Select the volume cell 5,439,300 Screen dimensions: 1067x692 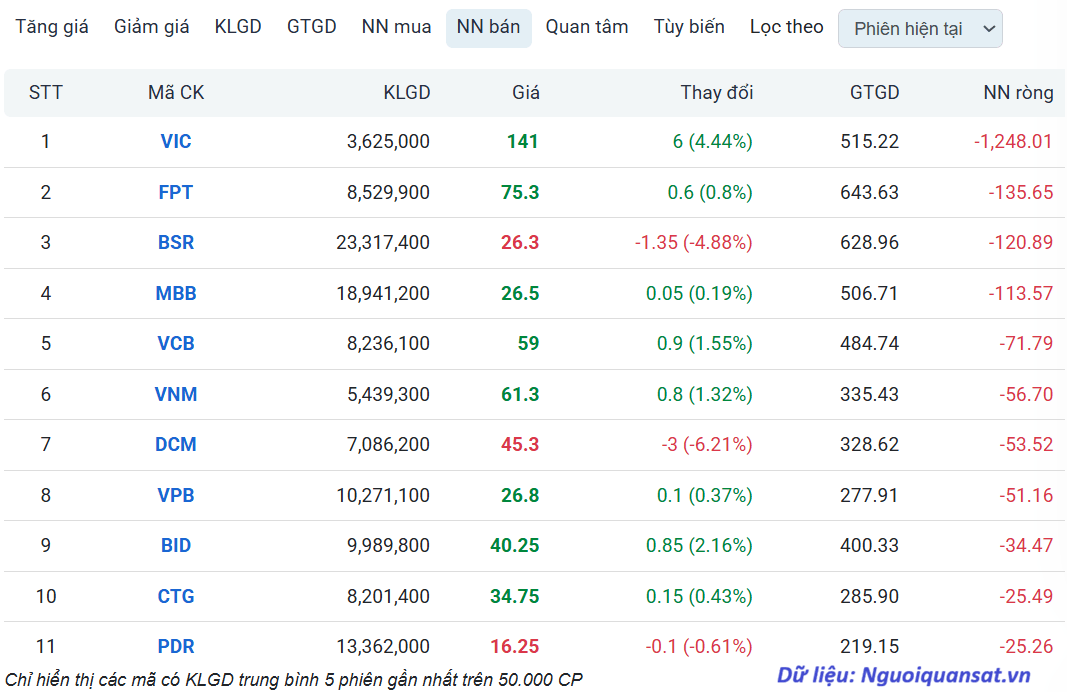pos(388,394)
